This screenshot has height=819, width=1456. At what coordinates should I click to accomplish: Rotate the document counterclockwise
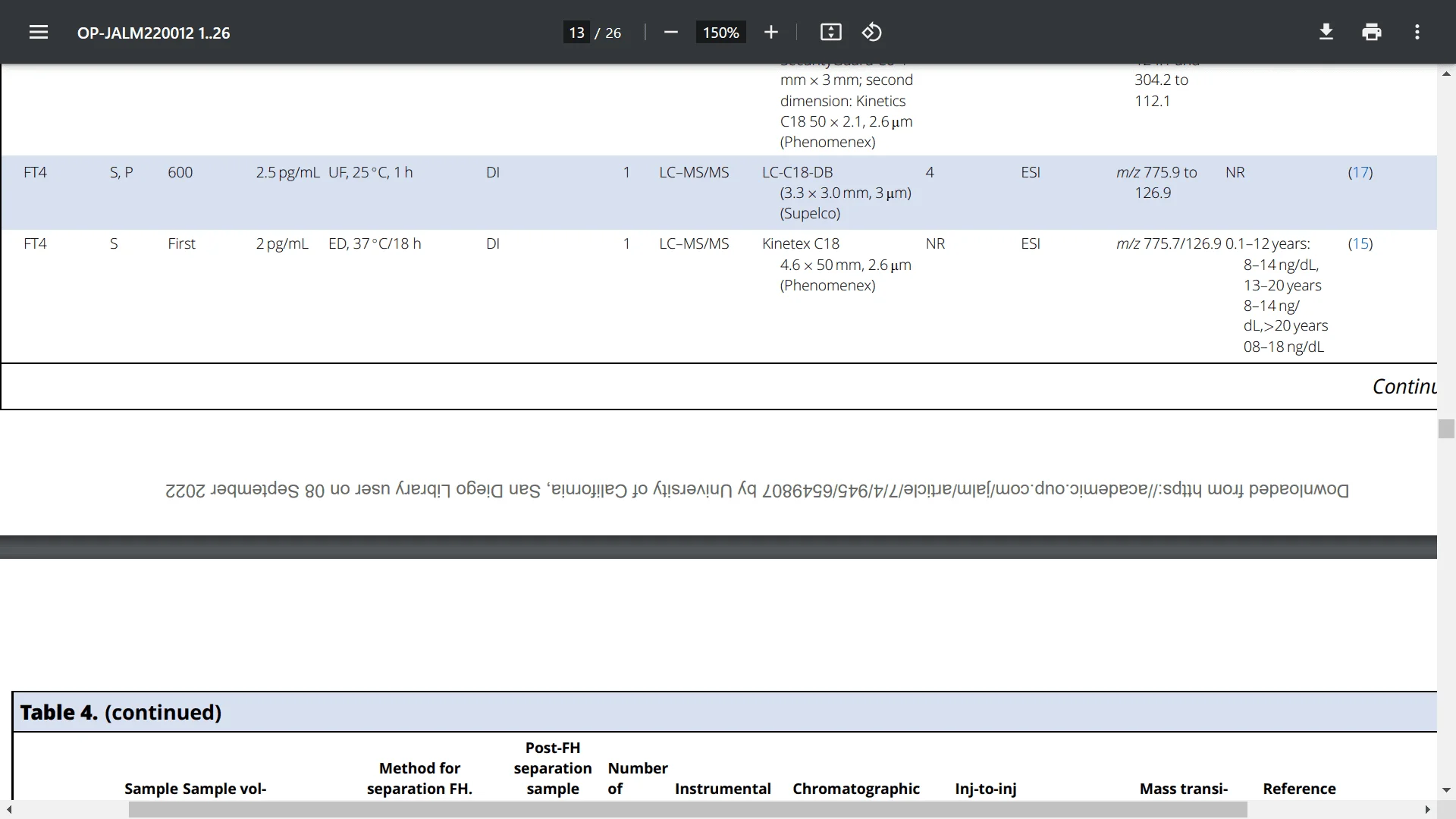(x=871, y=32)
